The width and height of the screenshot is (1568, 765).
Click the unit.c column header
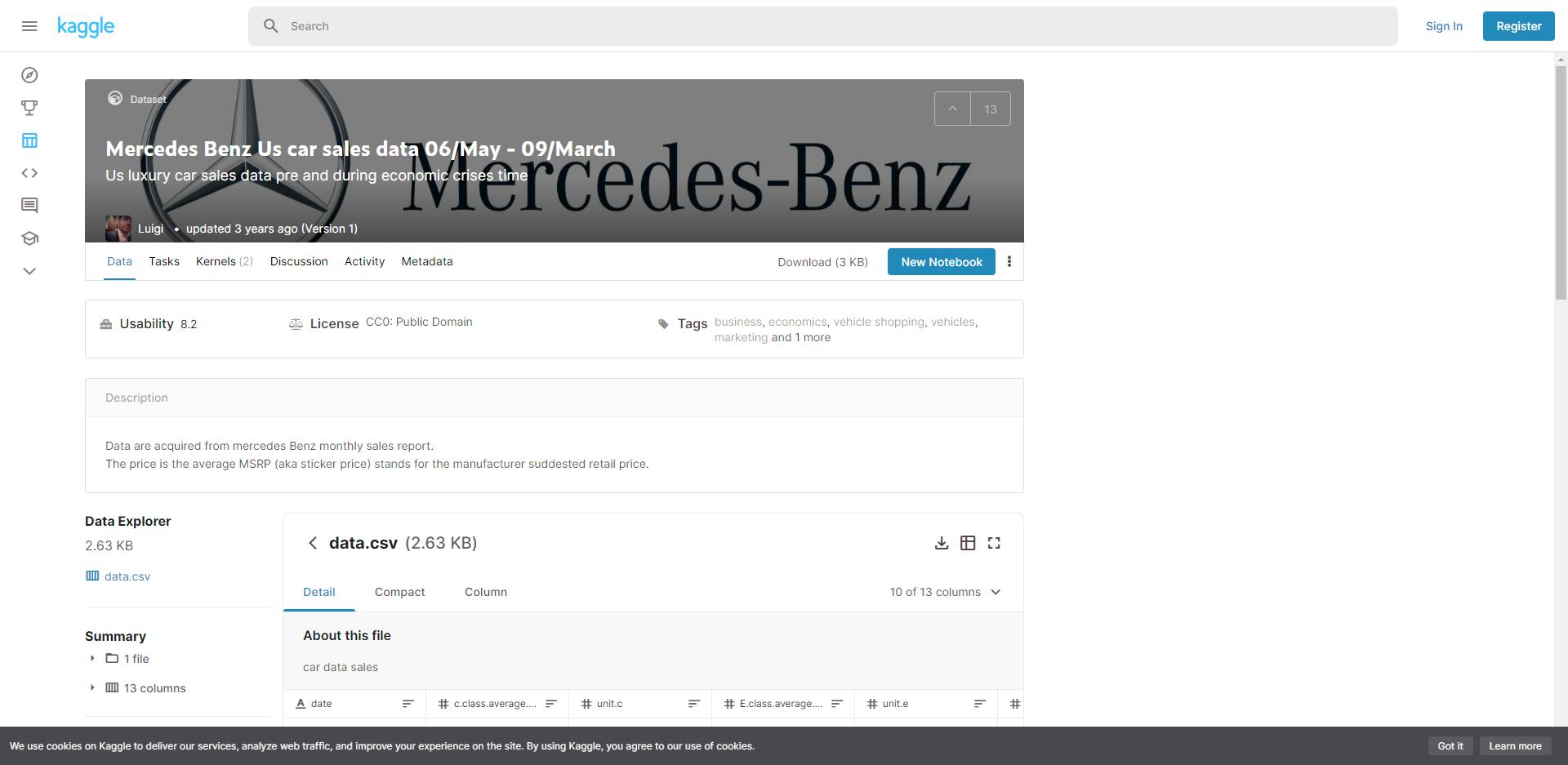tap(609, 704)
